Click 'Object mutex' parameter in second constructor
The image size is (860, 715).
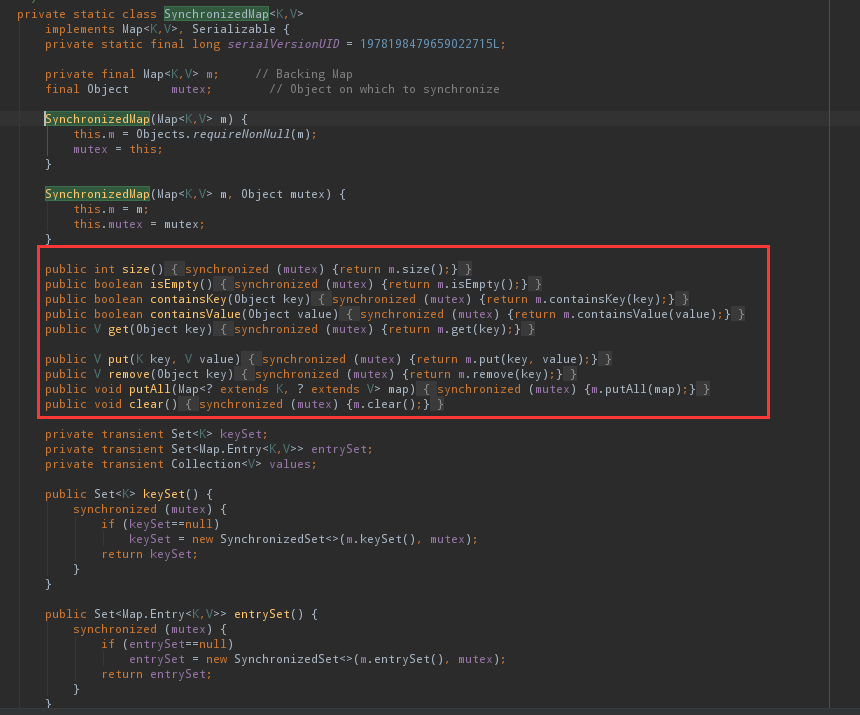(282, 194)
